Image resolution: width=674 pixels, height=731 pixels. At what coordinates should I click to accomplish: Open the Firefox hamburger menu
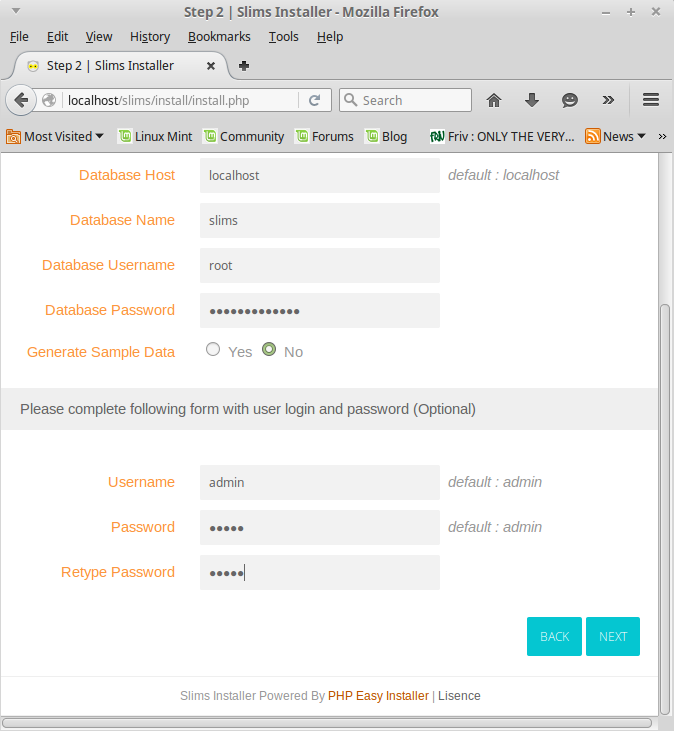(651, 100)
